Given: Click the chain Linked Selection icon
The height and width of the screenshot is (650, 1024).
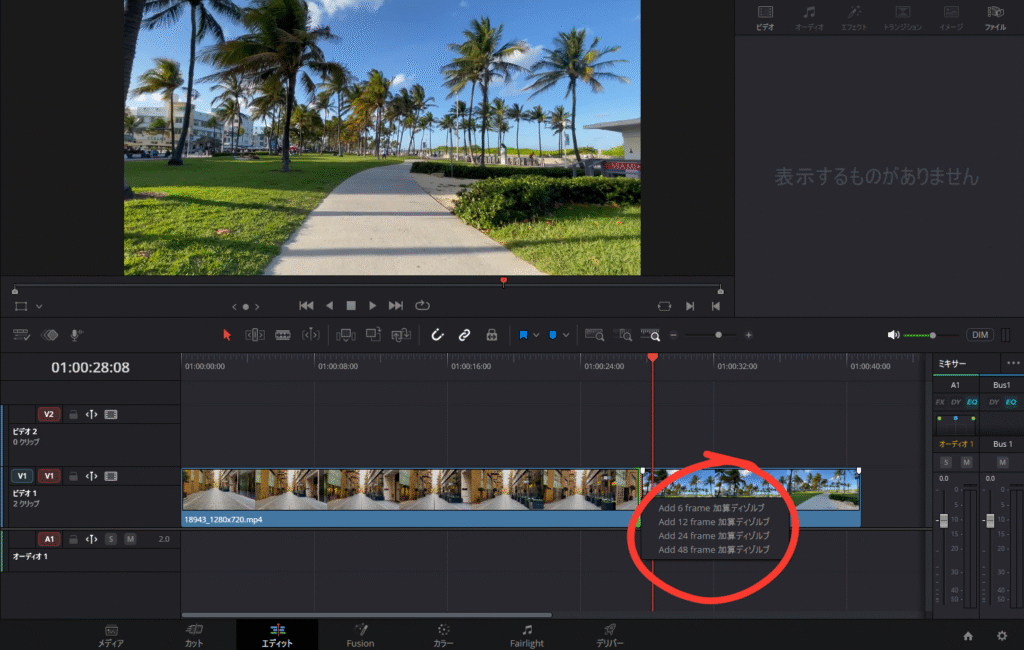Looking at the screenshot, I should 464,335.
